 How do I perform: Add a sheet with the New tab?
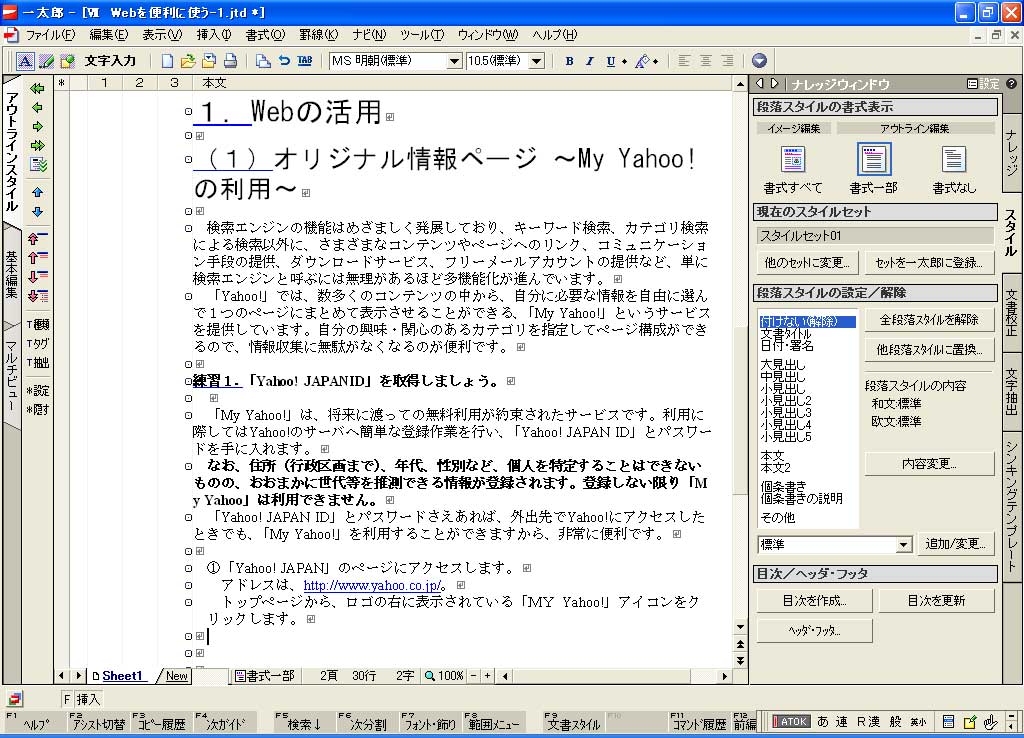click(x=176, y=676)
